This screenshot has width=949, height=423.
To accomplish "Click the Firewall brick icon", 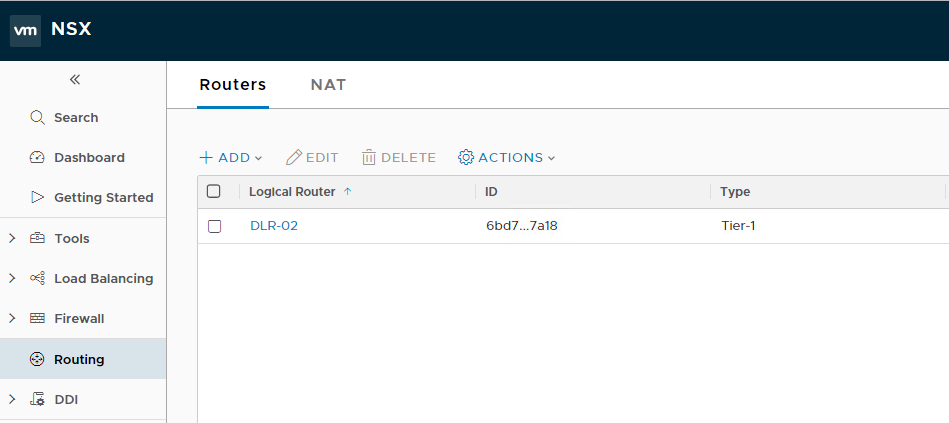I will pos(38,318).
